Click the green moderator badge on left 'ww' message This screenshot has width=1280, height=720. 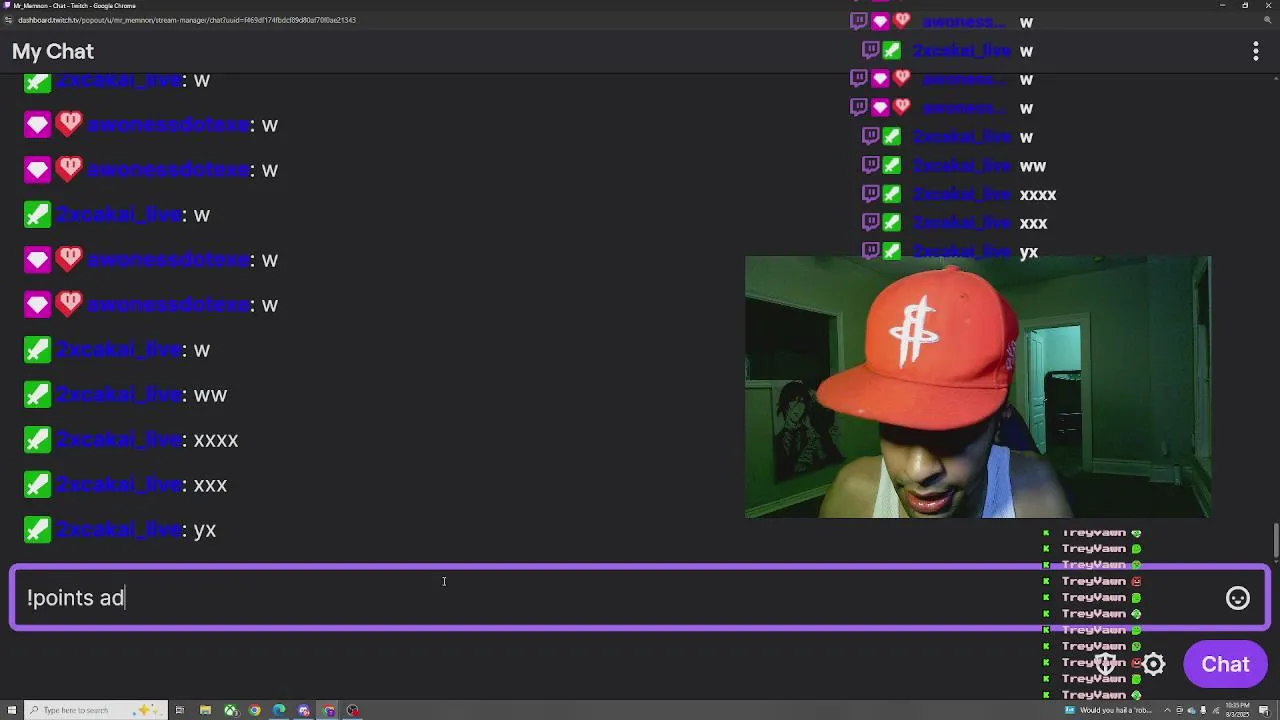[x=37, y=394]
